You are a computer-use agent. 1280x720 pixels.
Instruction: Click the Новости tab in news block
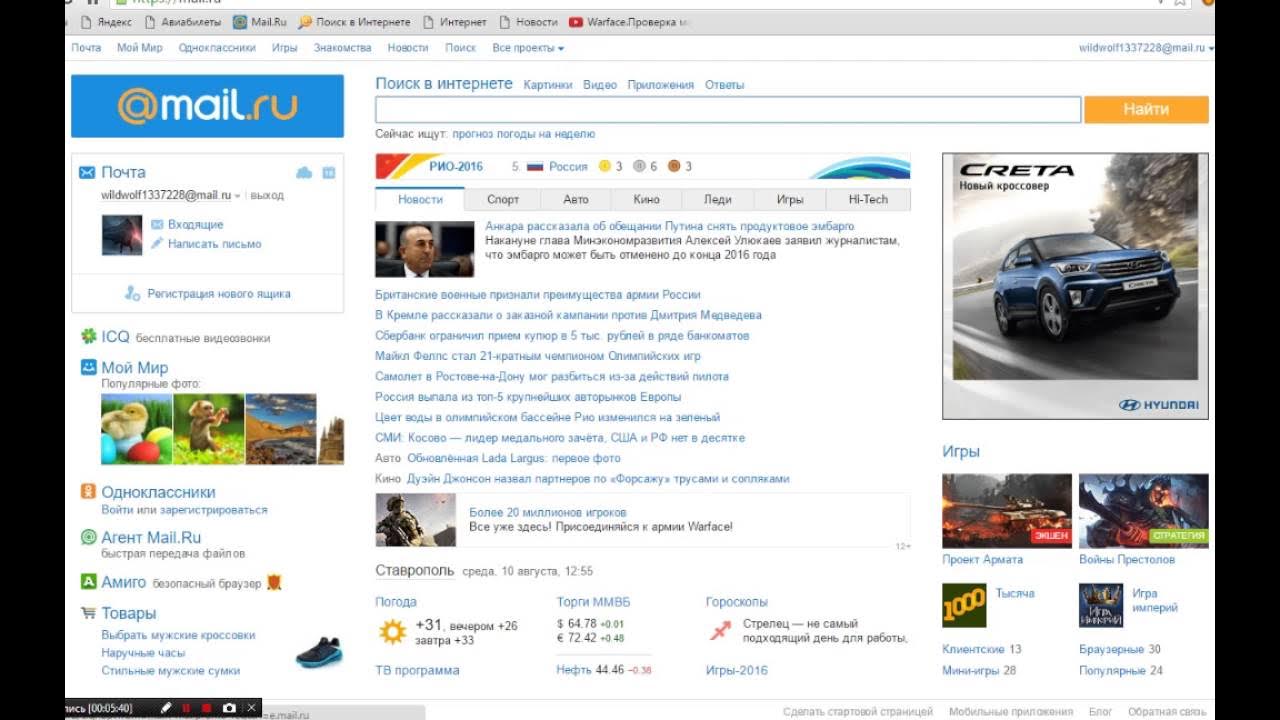pos(420,199)
